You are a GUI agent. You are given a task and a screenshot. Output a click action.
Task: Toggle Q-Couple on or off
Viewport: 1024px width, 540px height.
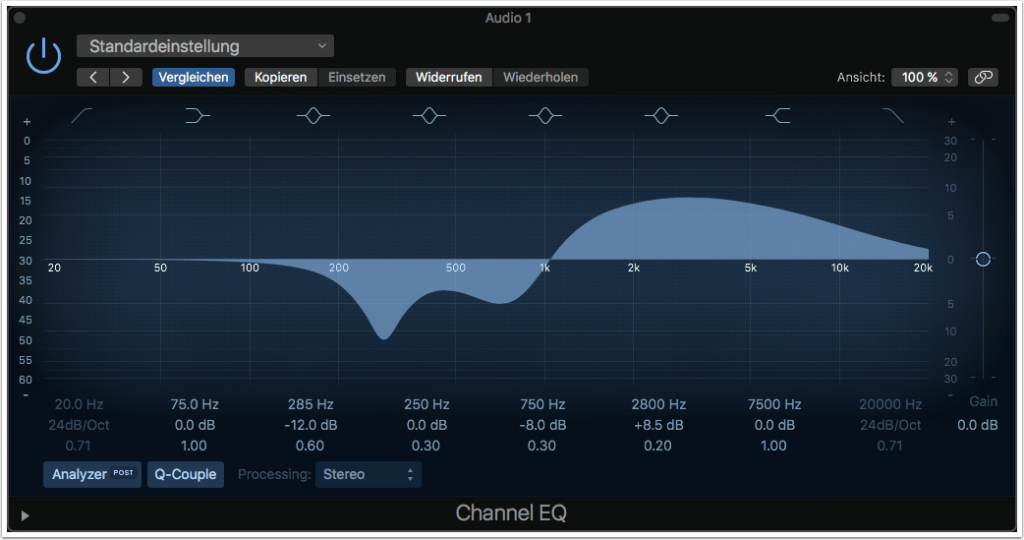(185, 474)
